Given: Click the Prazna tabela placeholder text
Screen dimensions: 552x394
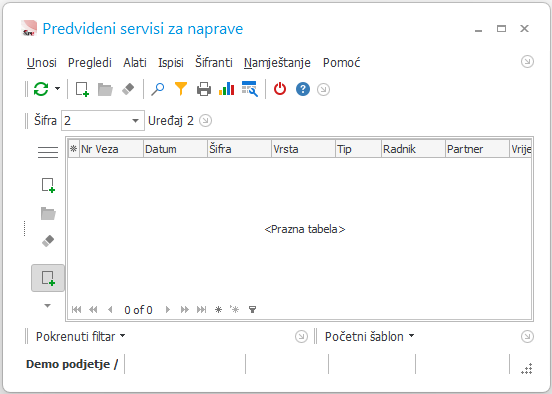Looking at the screenshot, I should (x=305, y=229).
